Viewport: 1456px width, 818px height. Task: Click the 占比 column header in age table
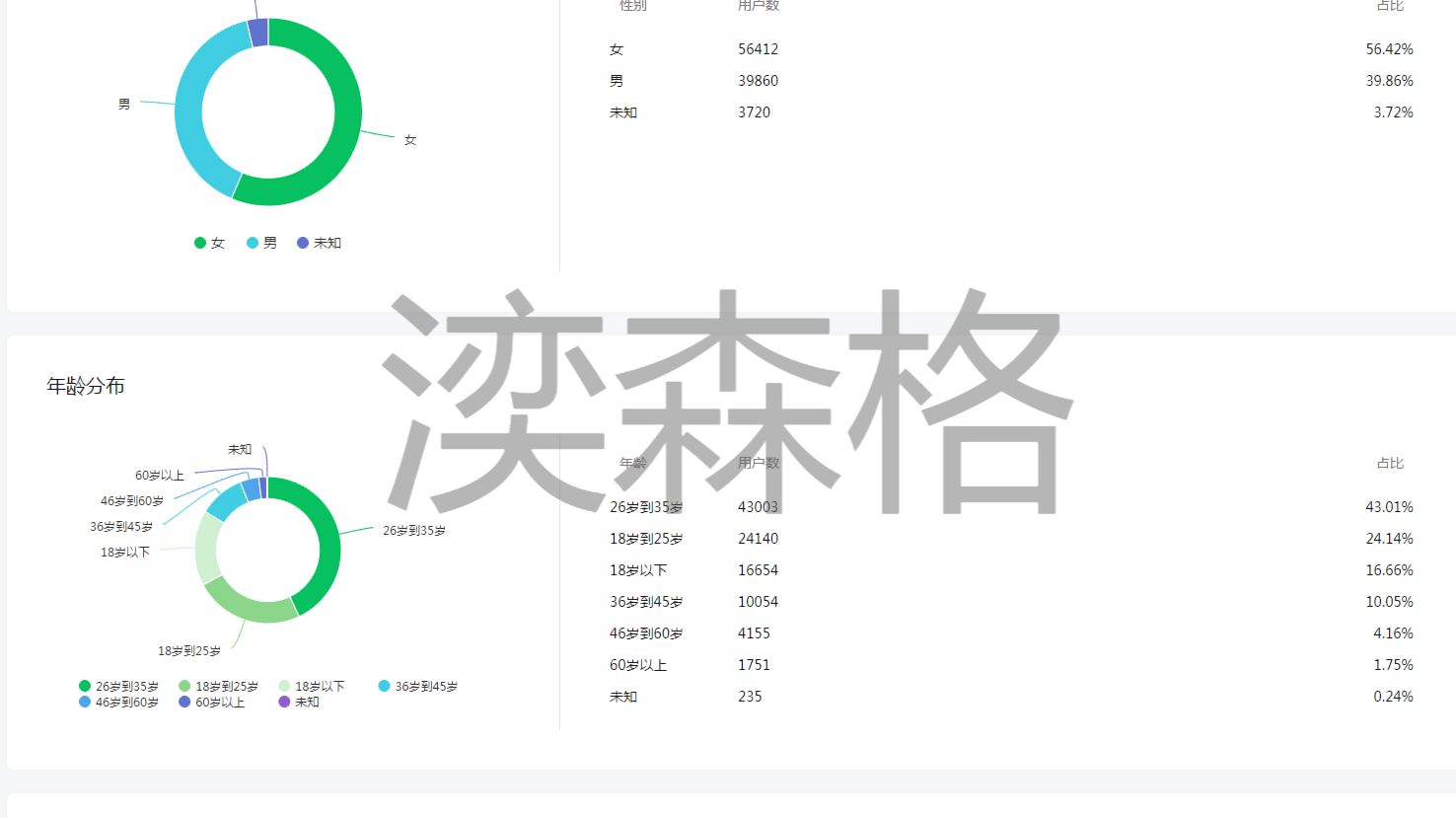pyautogui.click(x=1389, y=463)
